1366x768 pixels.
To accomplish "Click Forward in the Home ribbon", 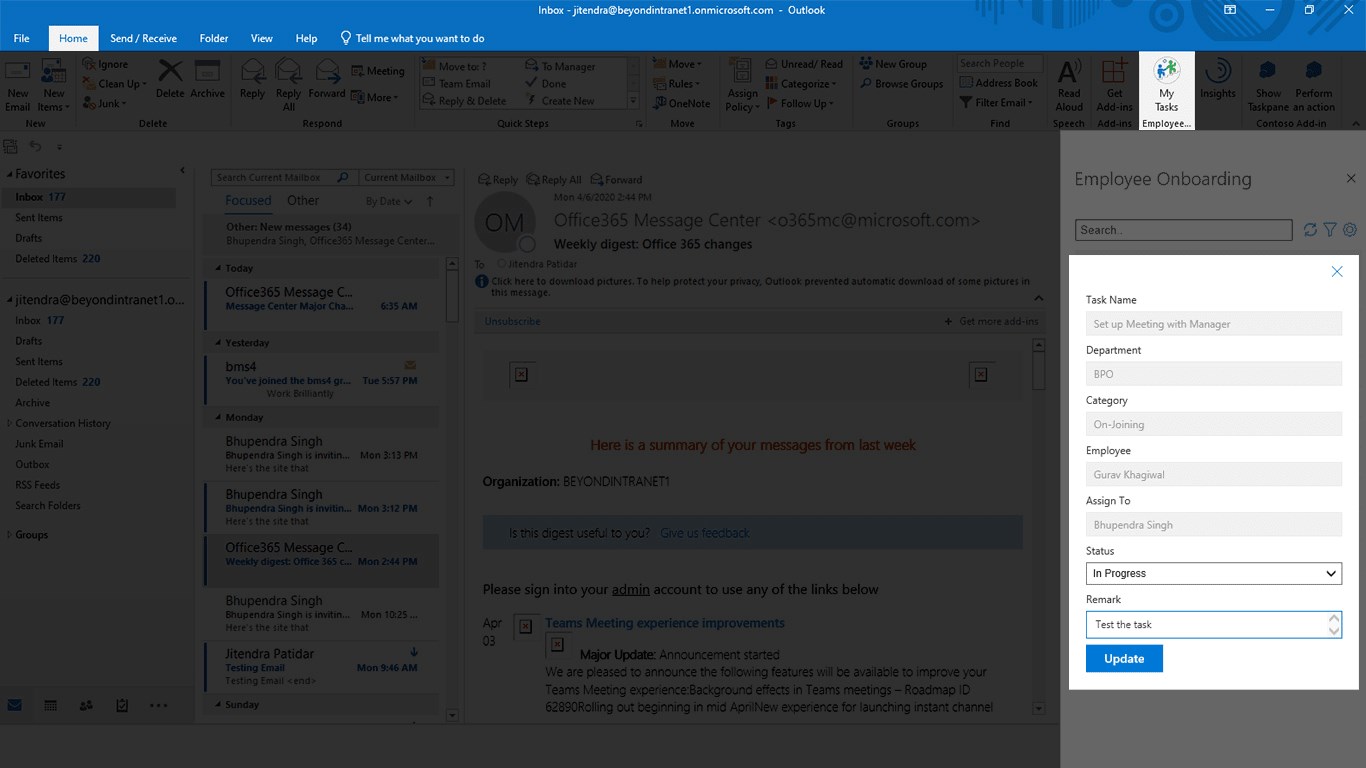I will click(x=326, y=80).
